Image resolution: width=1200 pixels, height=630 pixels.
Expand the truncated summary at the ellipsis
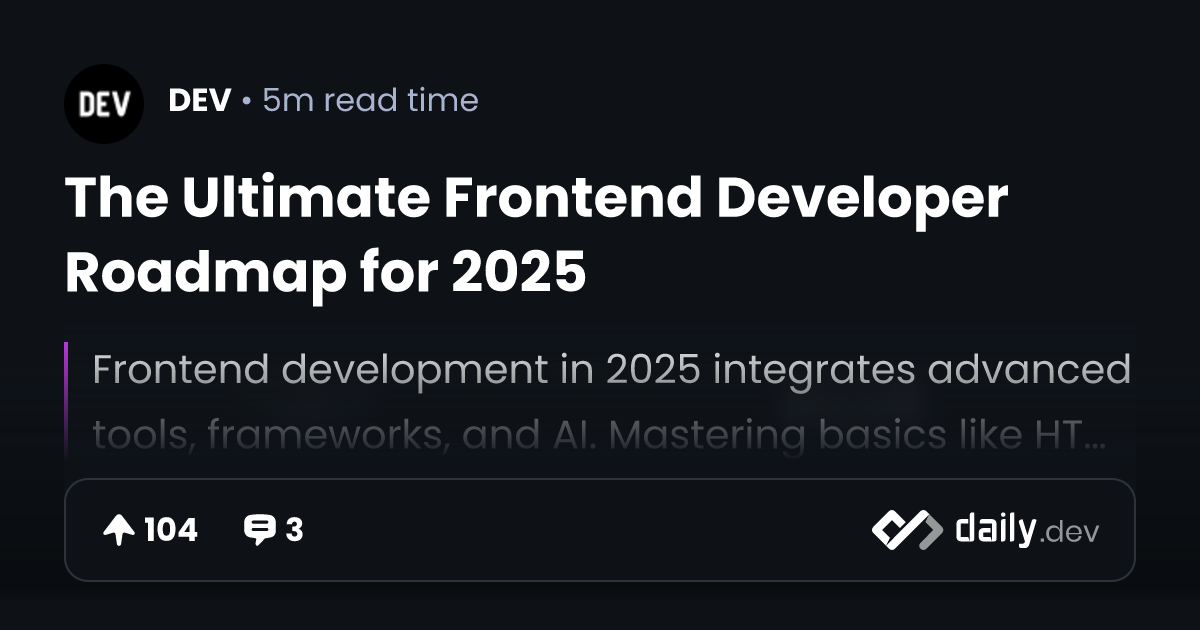tap(1094, 440)
